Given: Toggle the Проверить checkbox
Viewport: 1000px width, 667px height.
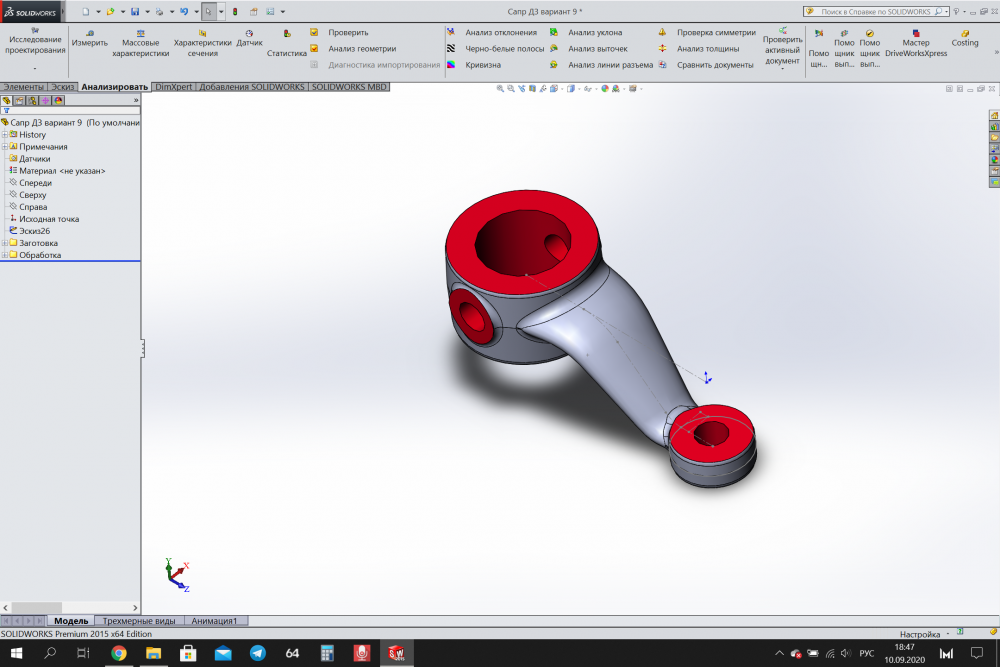Looking at the screenshot, I should tap(314, 32).
